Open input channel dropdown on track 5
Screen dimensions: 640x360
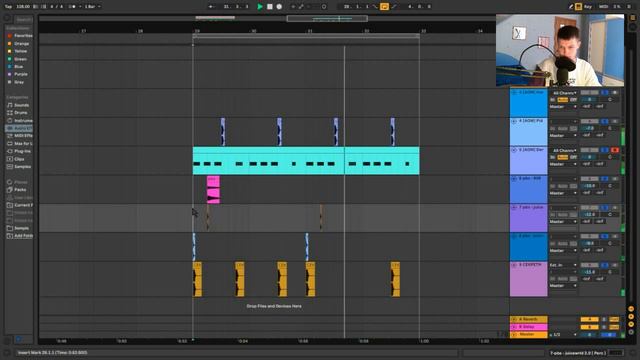click(x=563, y=151)
